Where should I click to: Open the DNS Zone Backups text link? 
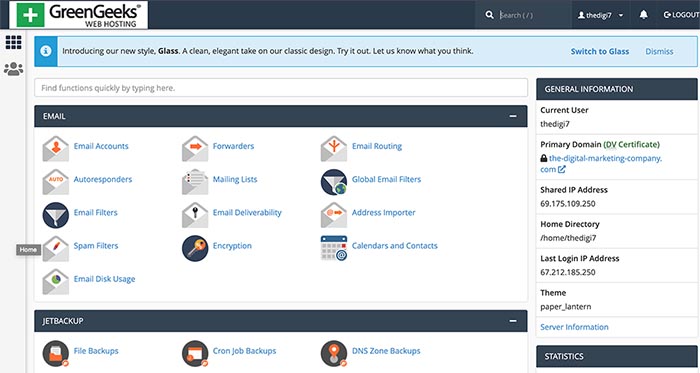(x=386, y=351)
